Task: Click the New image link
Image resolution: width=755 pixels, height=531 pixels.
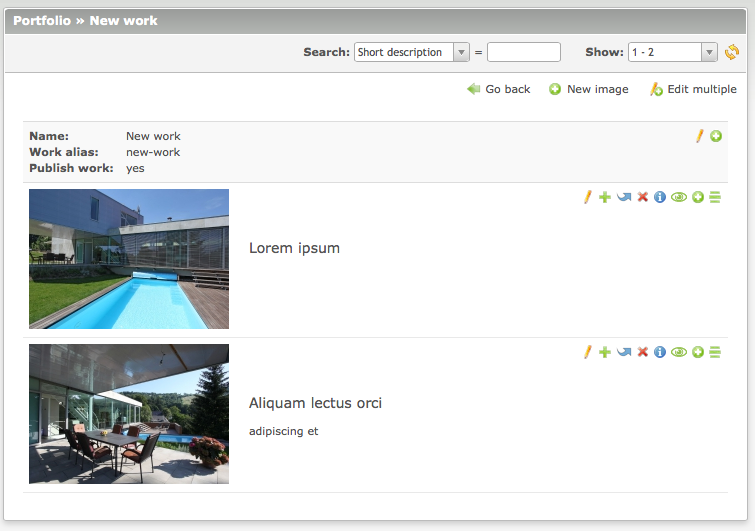Action: 589,89
